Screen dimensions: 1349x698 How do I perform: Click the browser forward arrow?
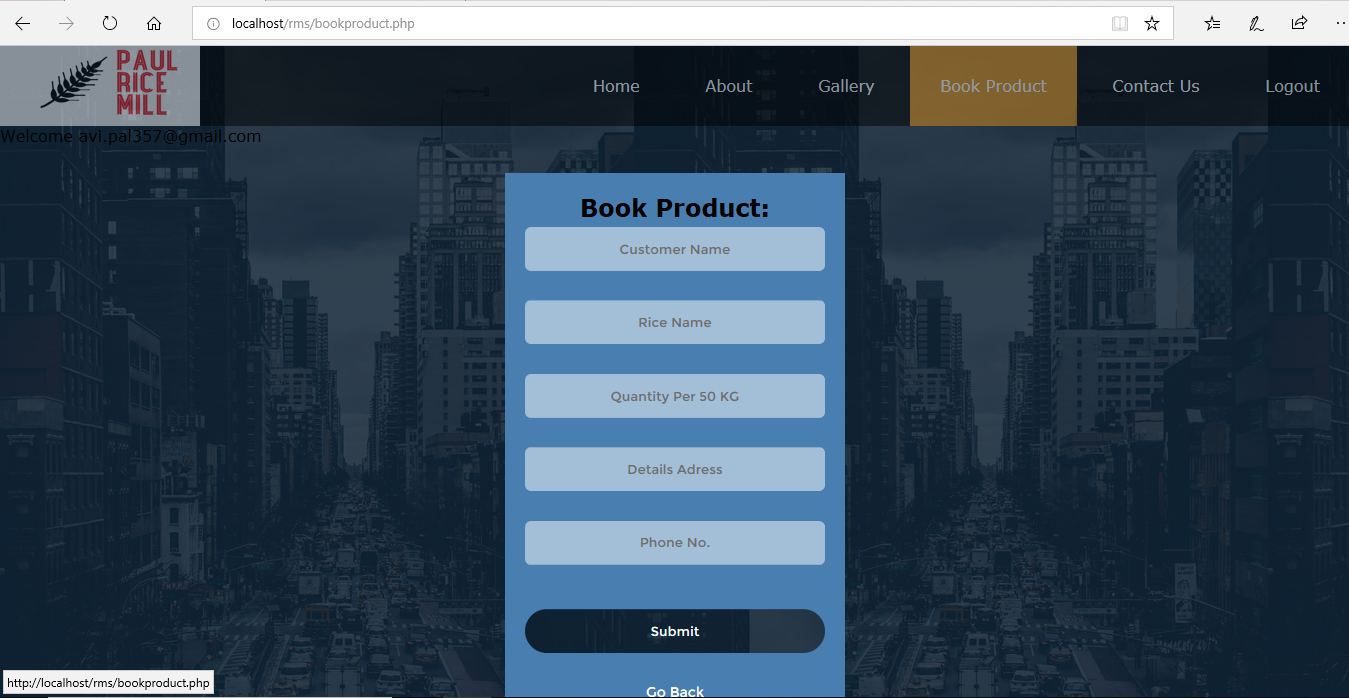(66, 23)
